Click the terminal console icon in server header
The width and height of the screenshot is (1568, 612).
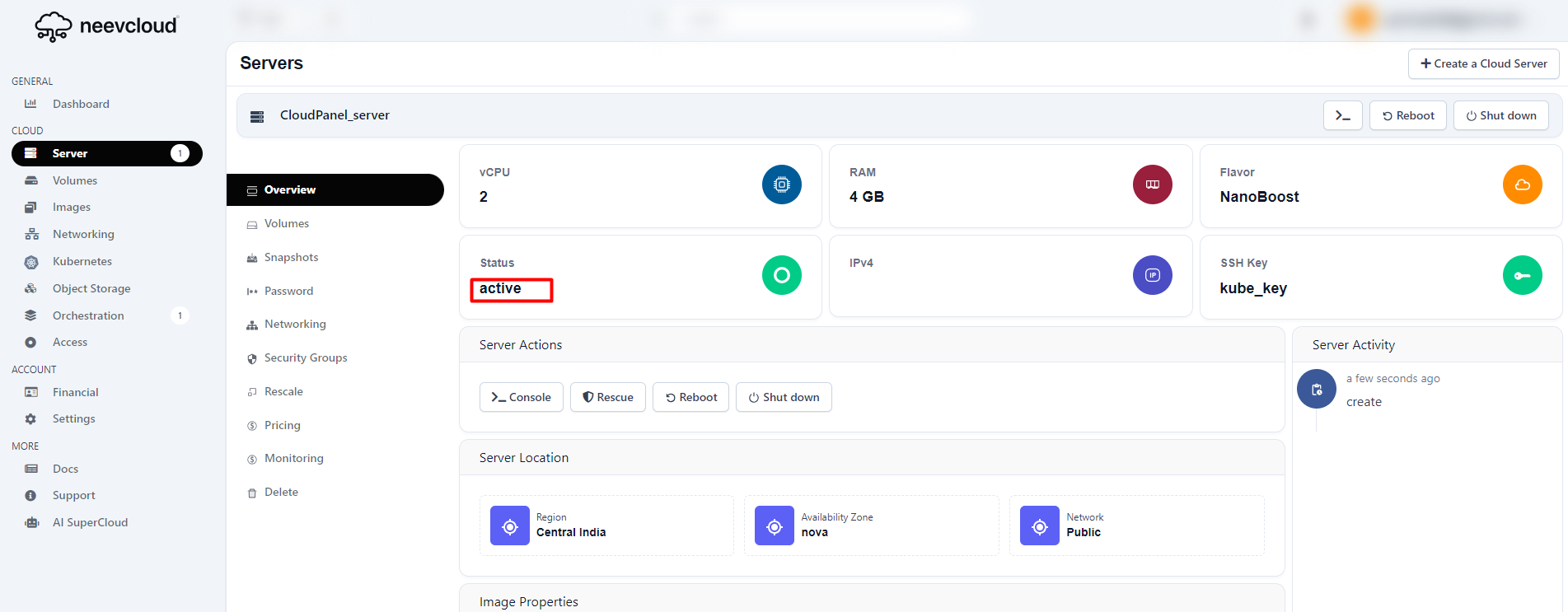1342,115
